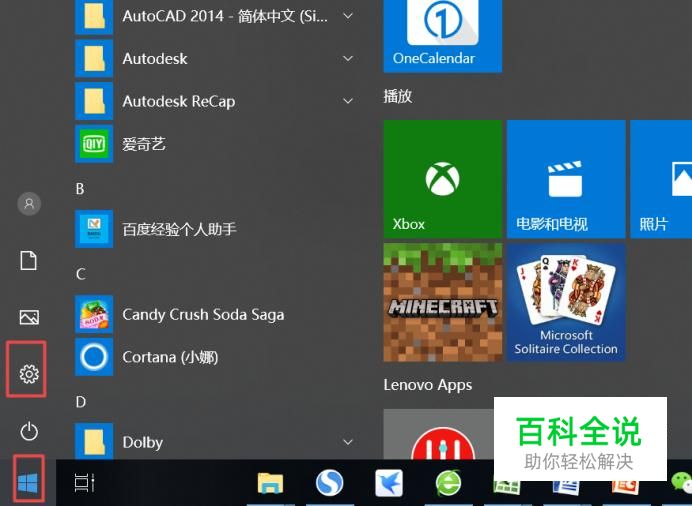Screen dimensions: 692x506
Task: Expand the Autodesk ReCap folder chevron
Action: [348, 101]
